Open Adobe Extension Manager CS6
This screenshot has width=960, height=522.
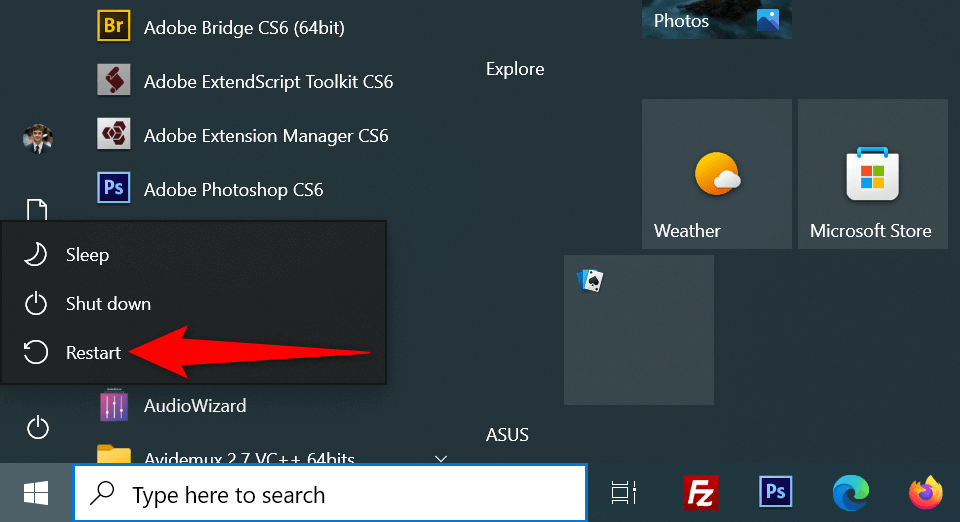coord(265,135)
